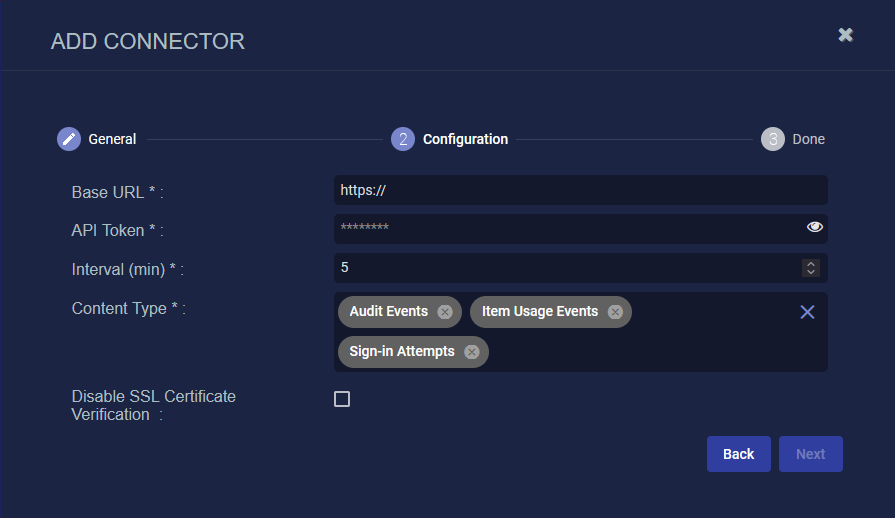895x518 pixels.
Task: Click the General step pencil icon
Action: [69, 139]
